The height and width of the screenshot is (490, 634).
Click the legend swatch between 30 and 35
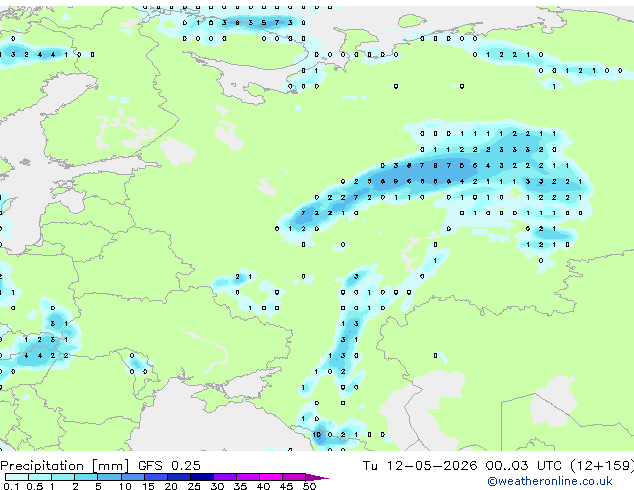coord(225,477)
